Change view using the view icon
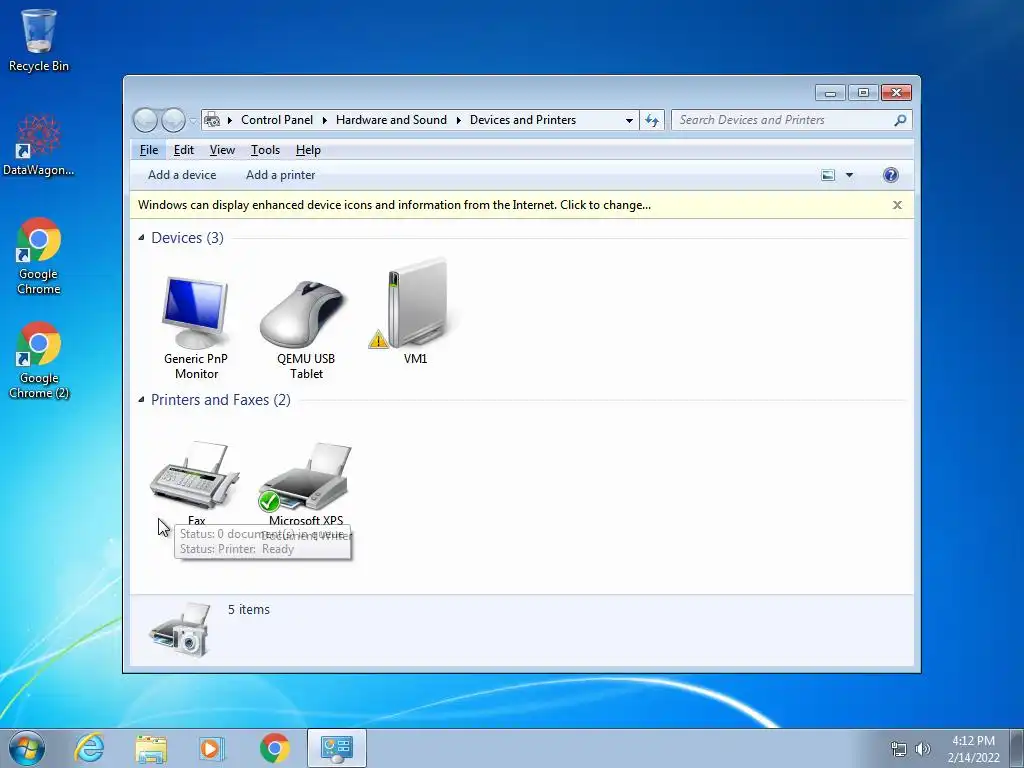1024x768 pixels. coord(828,175)
